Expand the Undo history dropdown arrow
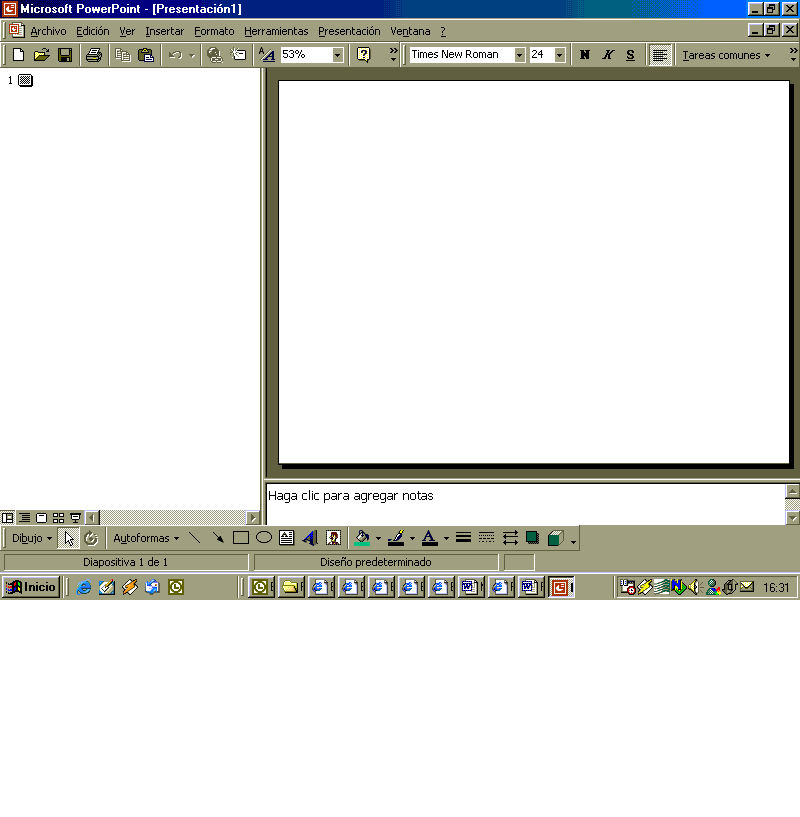 pyautogui.click(x=192, y=55)
